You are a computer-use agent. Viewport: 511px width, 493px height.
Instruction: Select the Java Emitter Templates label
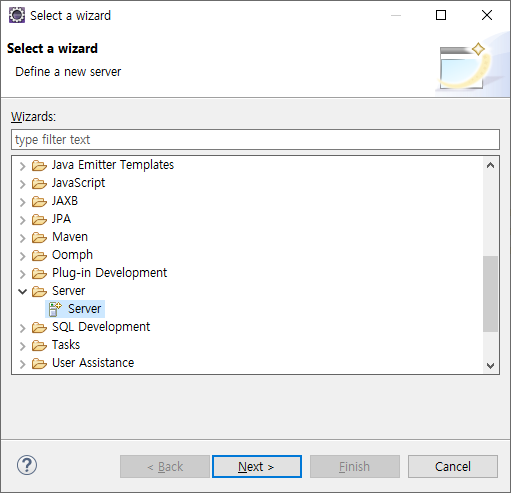(x=113, y=165)
